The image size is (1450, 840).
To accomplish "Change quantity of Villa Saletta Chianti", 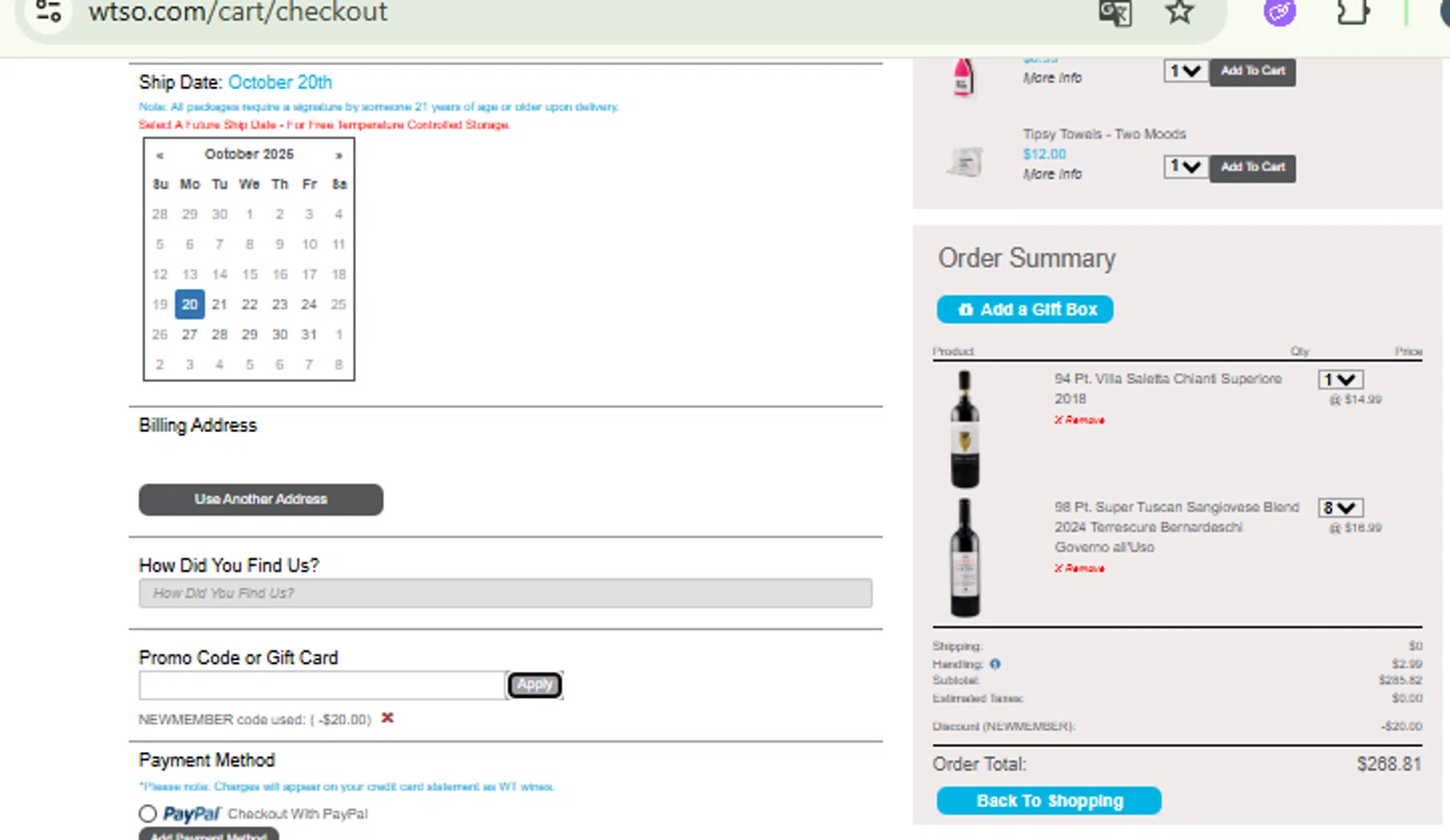I will click(x=1341, y=380).
